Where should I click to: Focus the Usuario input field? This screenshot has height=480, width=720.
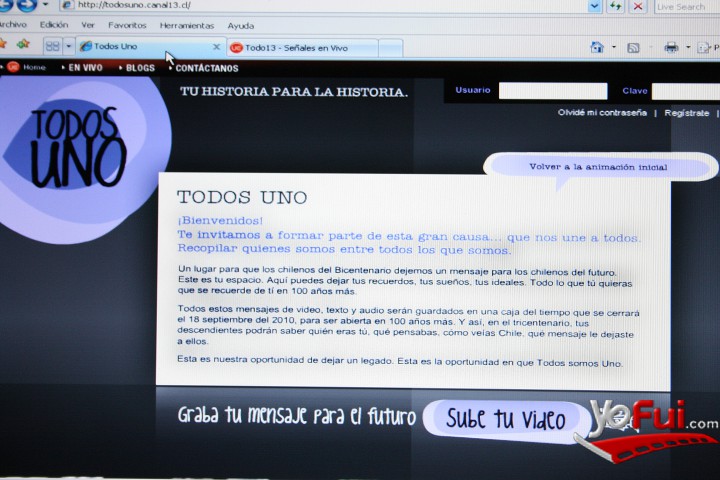click(553, 91)
